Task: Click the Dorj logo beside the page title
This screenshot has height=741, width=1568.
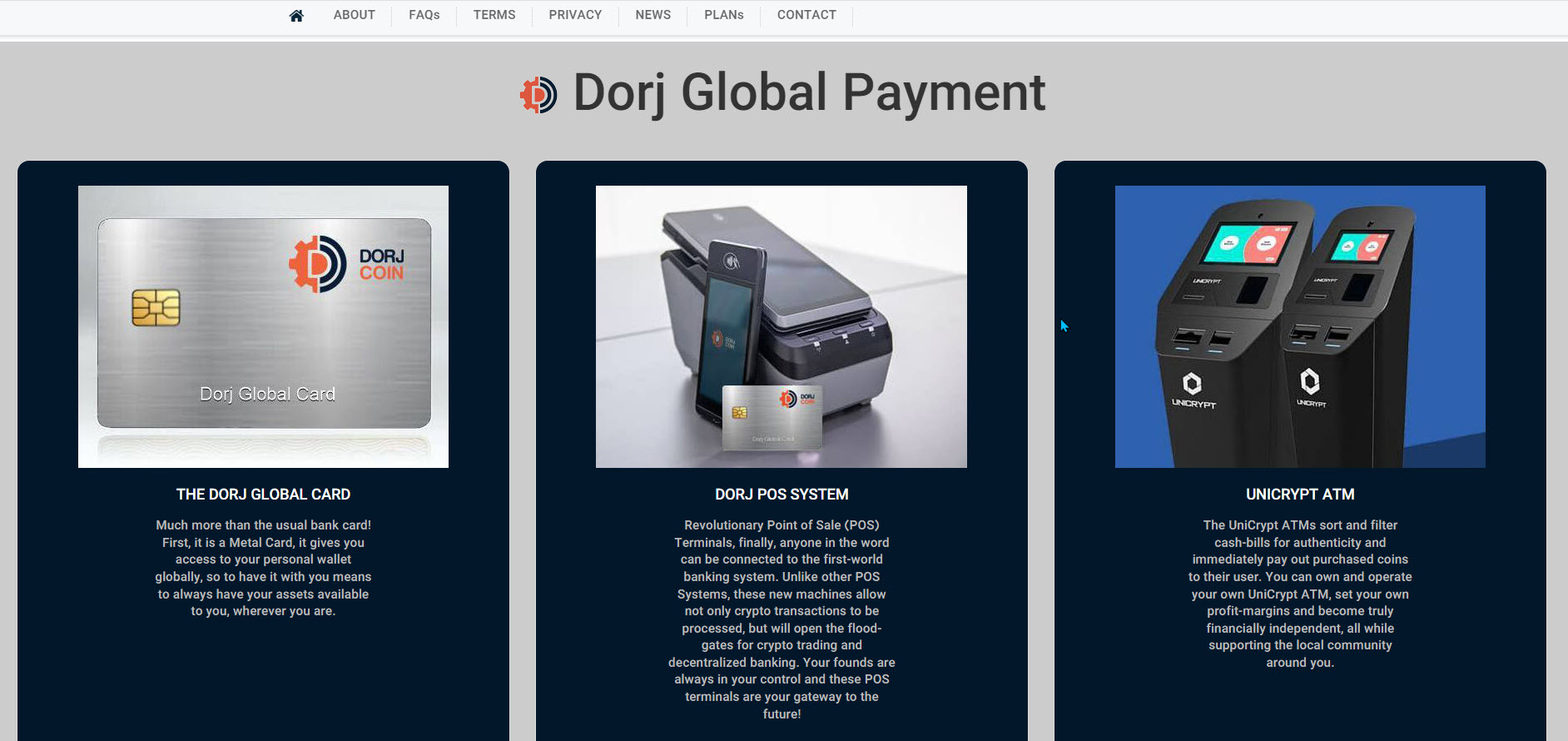Action: click(538, 95)
